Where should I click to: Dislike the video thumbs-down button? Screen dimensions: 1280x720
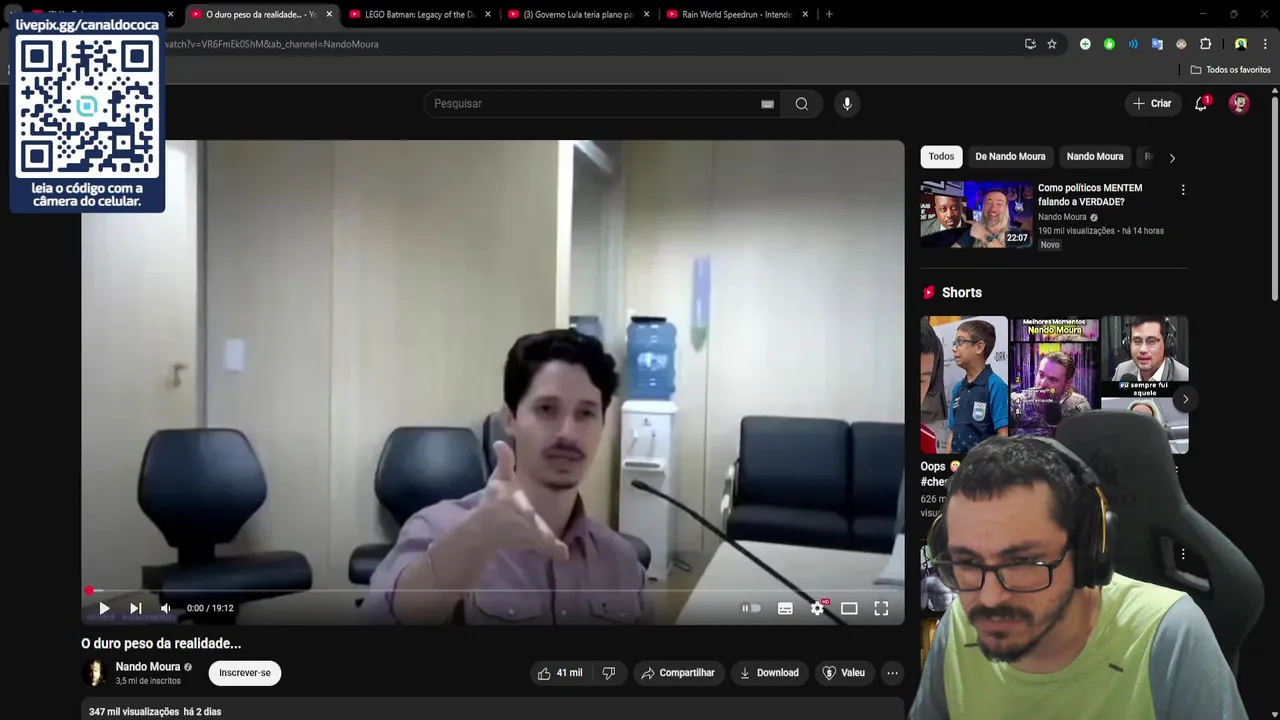pos(609,673)
